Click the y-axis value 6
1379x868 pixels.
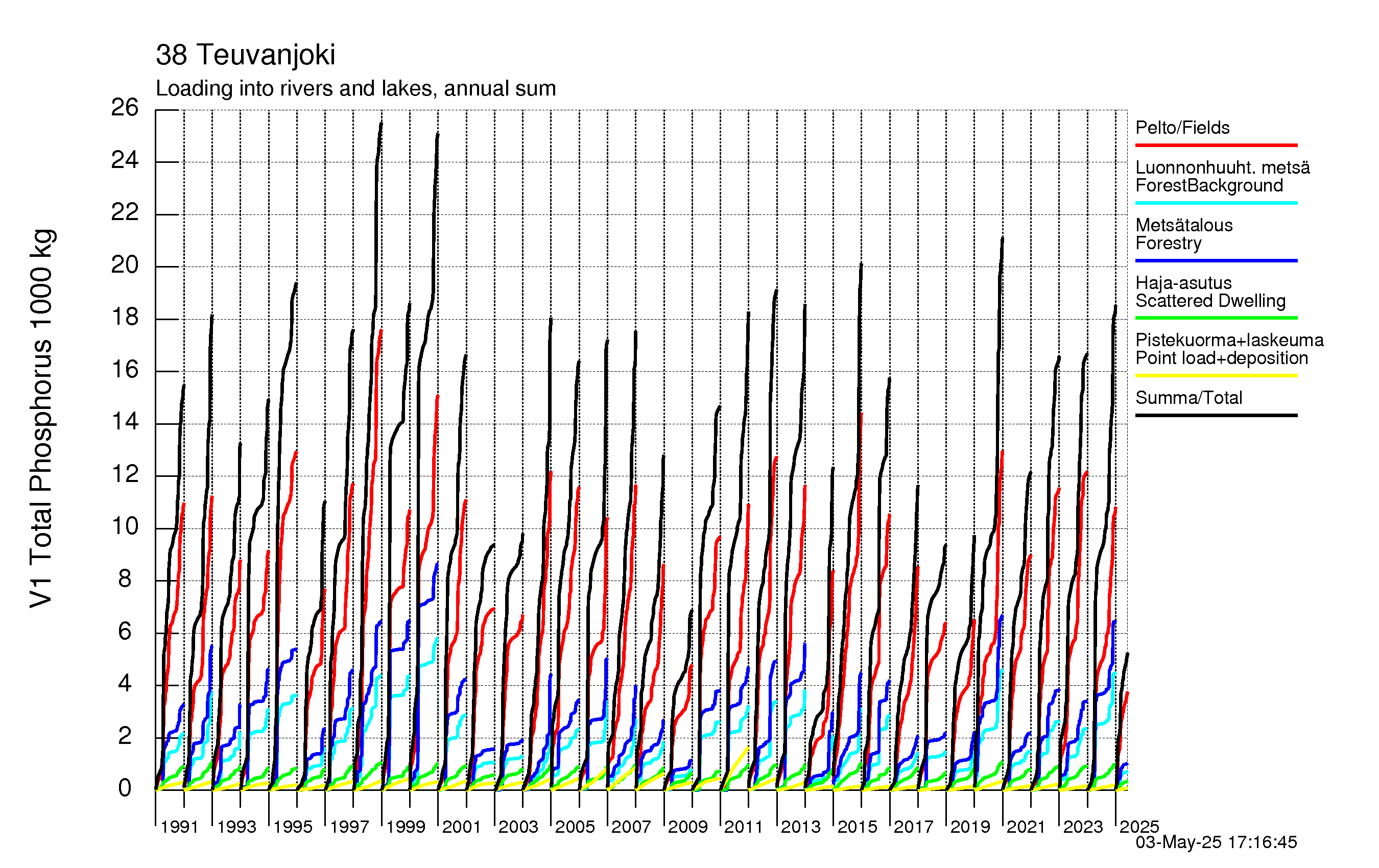click(x=125, y=631)
